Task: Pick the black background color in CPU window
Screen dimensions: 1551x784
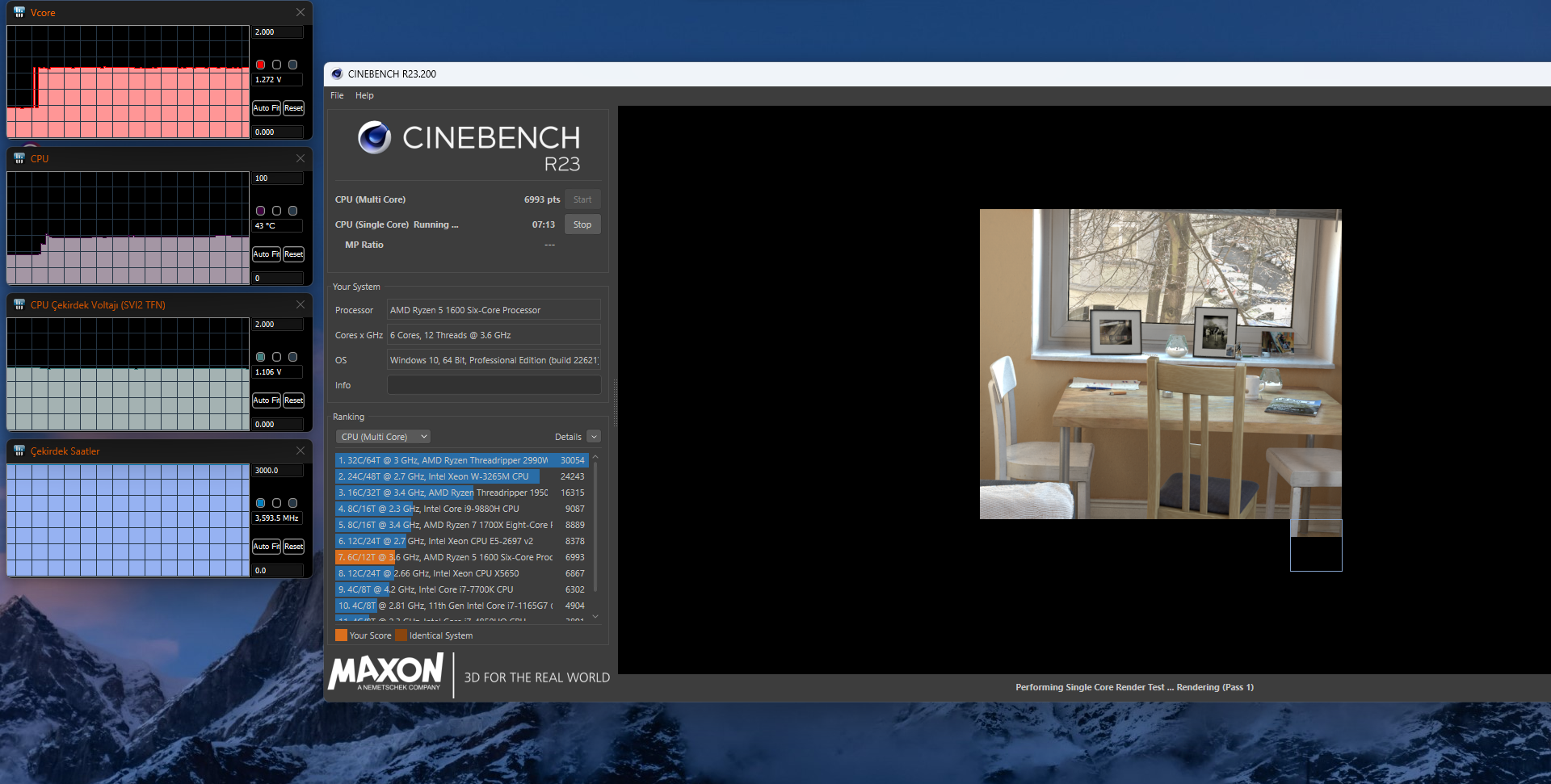Action: click(x=277, y=211)
